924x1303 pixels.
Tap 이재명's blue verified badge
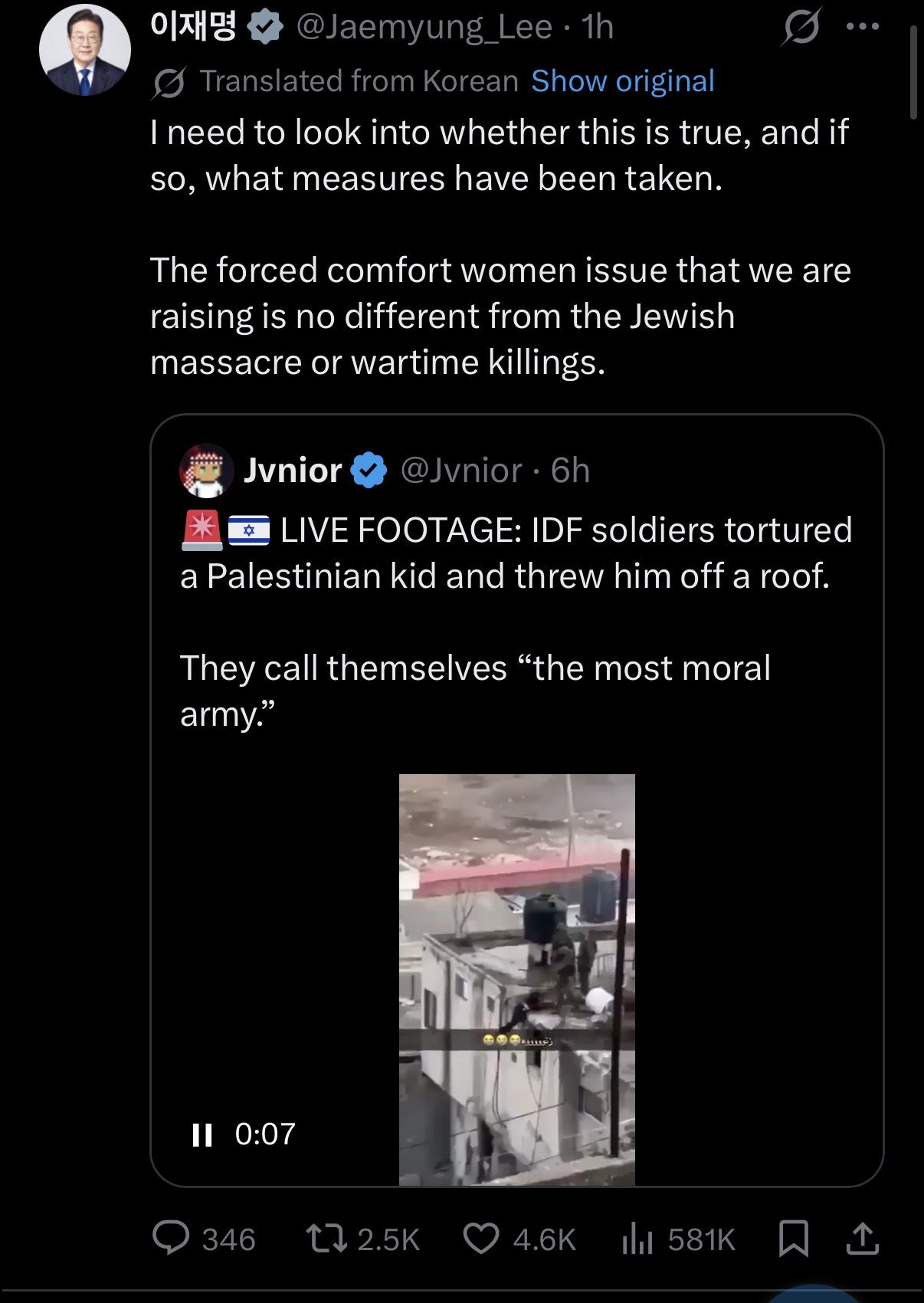click(265, 28)
